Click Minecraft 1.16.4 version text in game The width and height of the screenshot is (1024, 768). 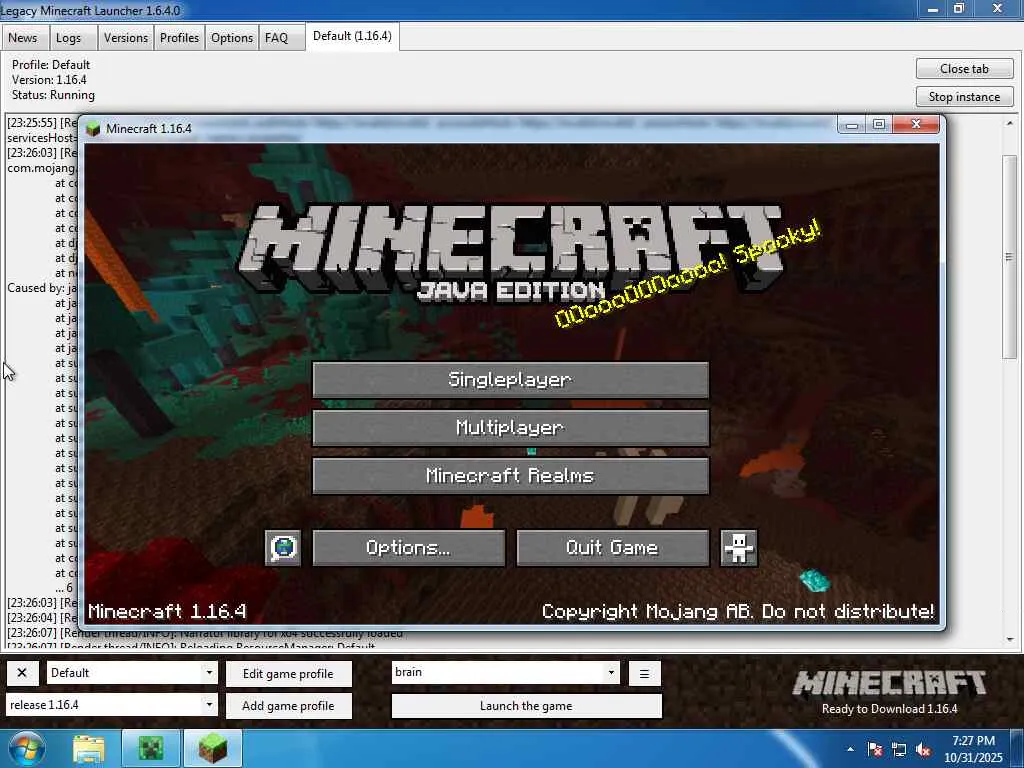click(x=167, y=611)
